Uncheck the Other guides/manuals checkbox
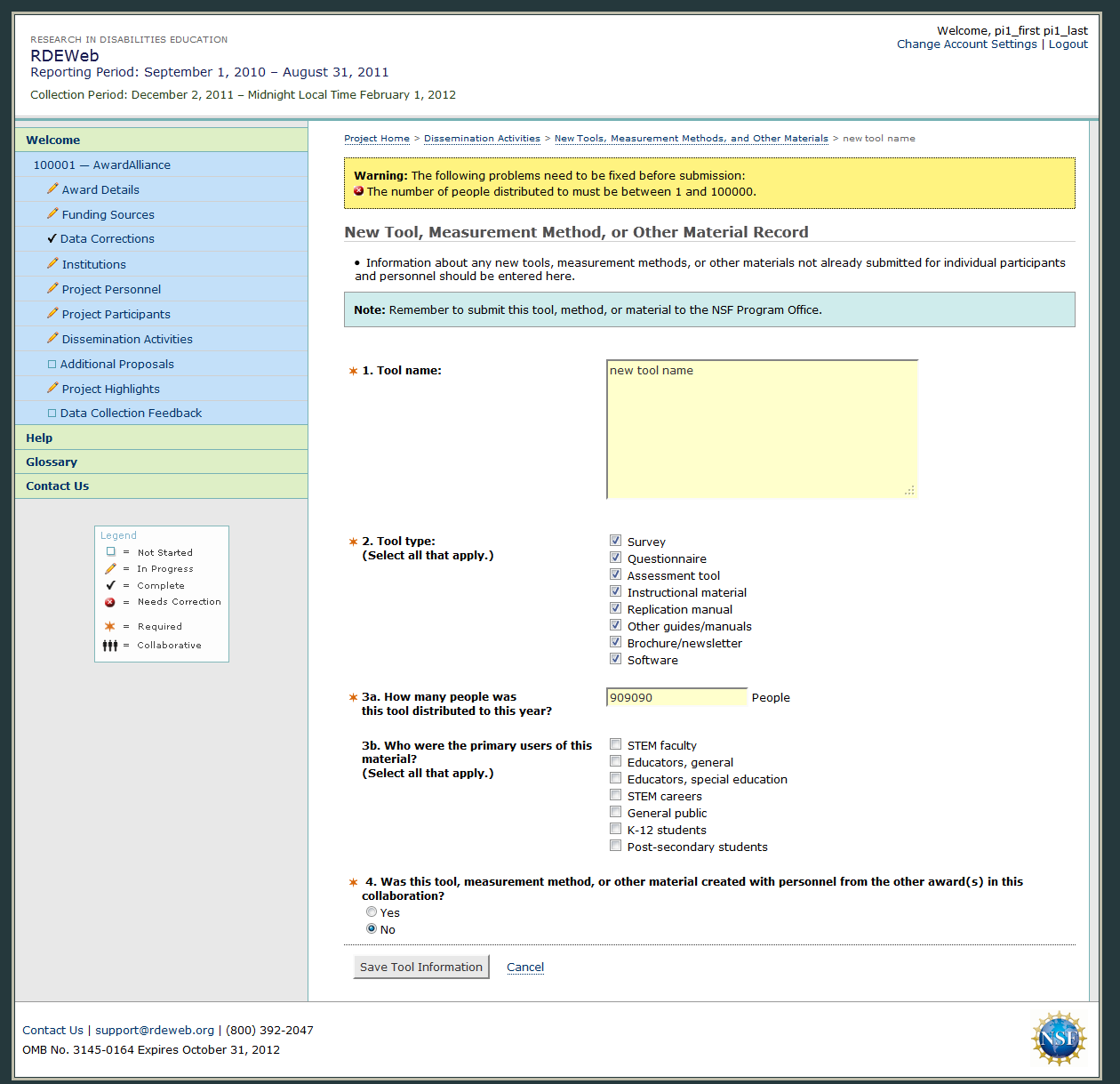The image size is (1120, 1084). 615,625
